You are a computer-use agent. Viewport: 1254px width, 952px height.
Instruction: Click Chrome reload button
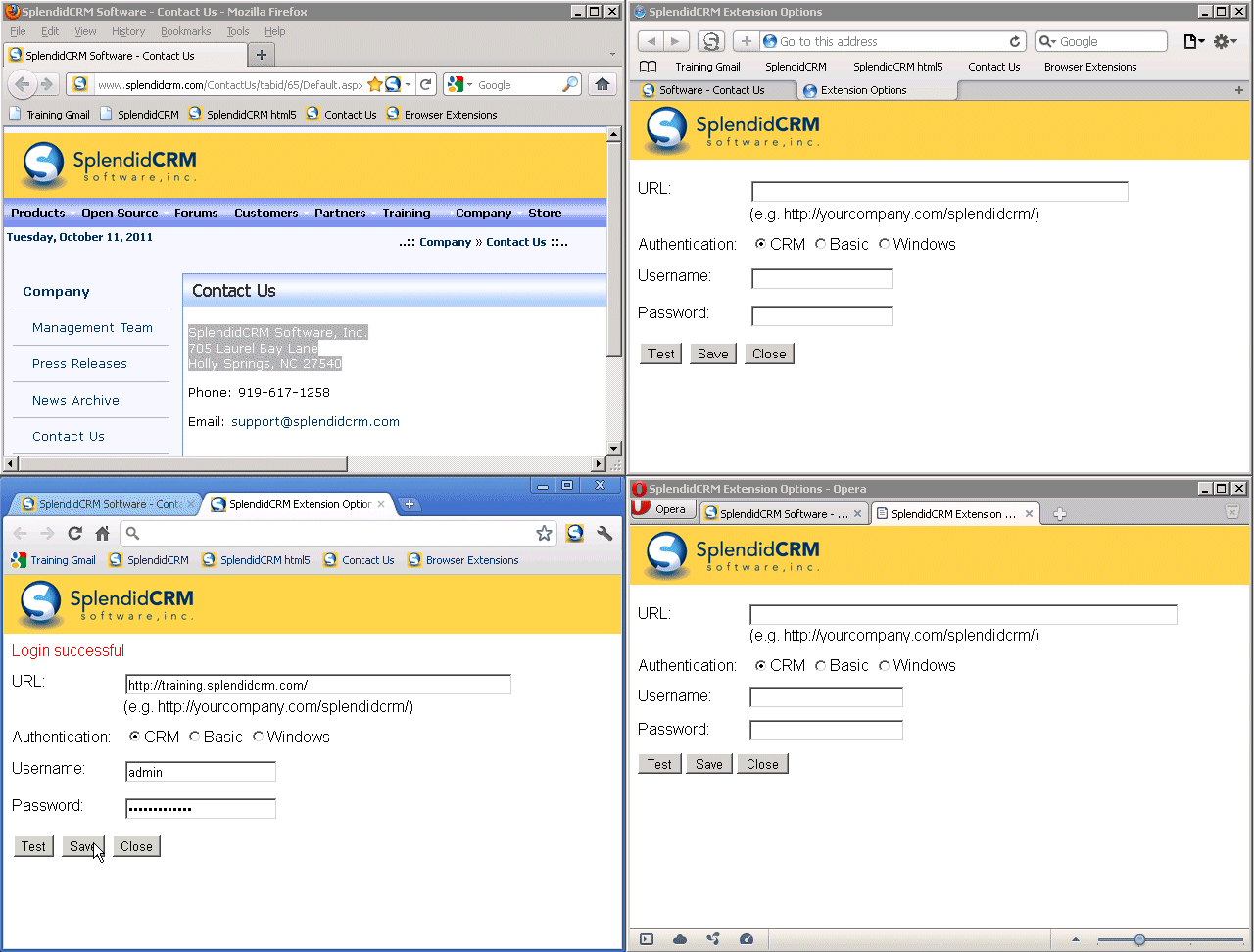74,533
